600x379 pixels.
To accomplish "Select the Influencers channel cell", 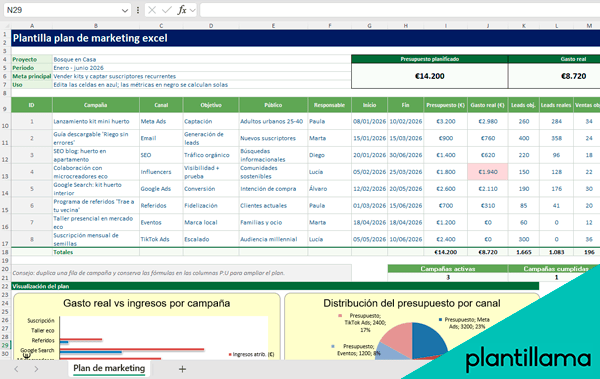I will tap(161, 172).
